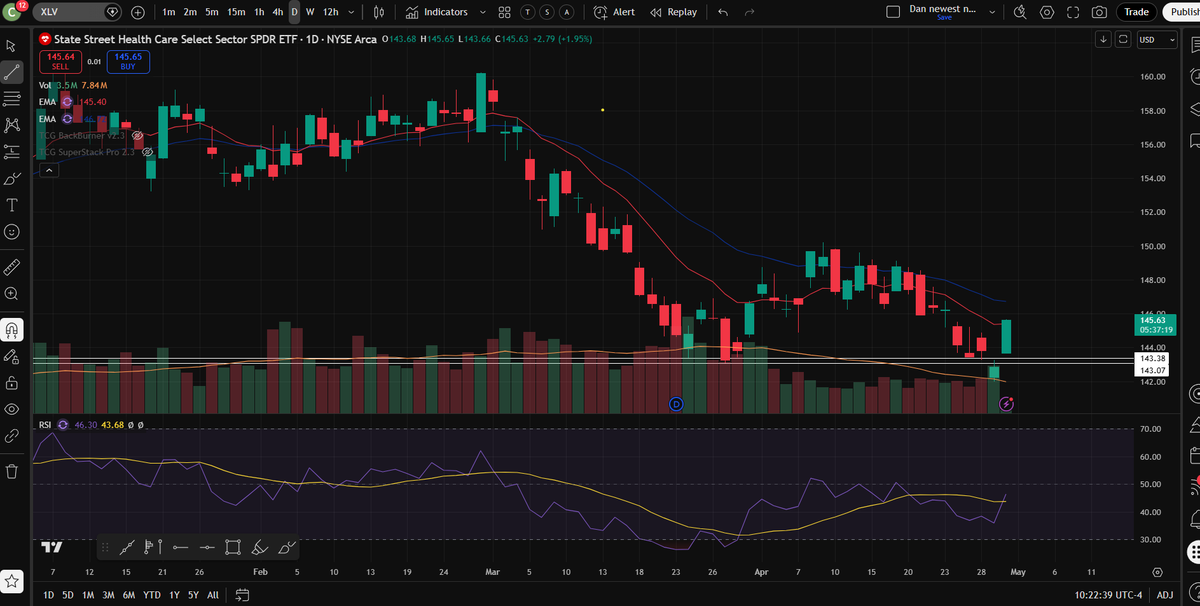The image size is (1200, 606).
Task: Open the object tree link icon
Action: click(x=12, y=437)
